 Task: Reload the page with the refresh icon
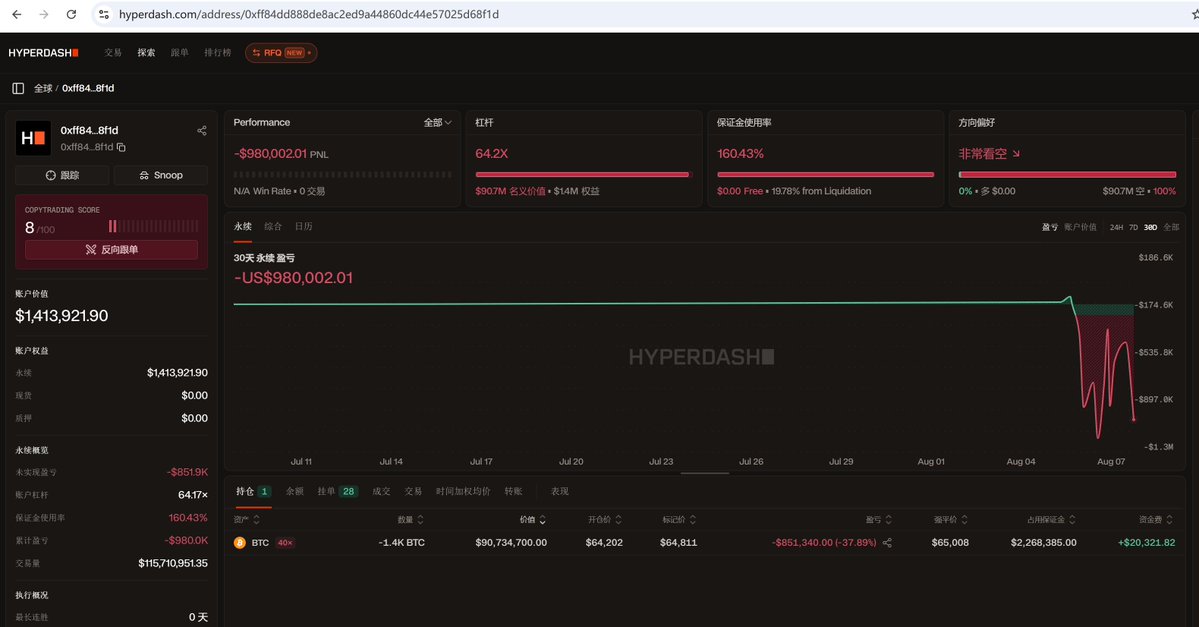click(x=71, y=15)
